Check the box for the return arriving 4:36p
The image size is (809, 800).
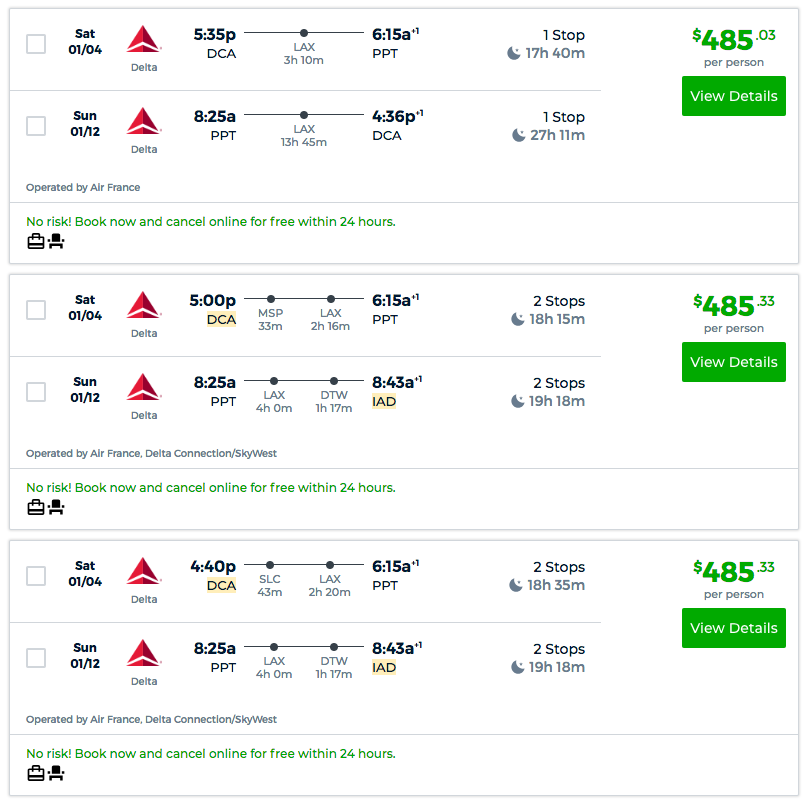36,126
